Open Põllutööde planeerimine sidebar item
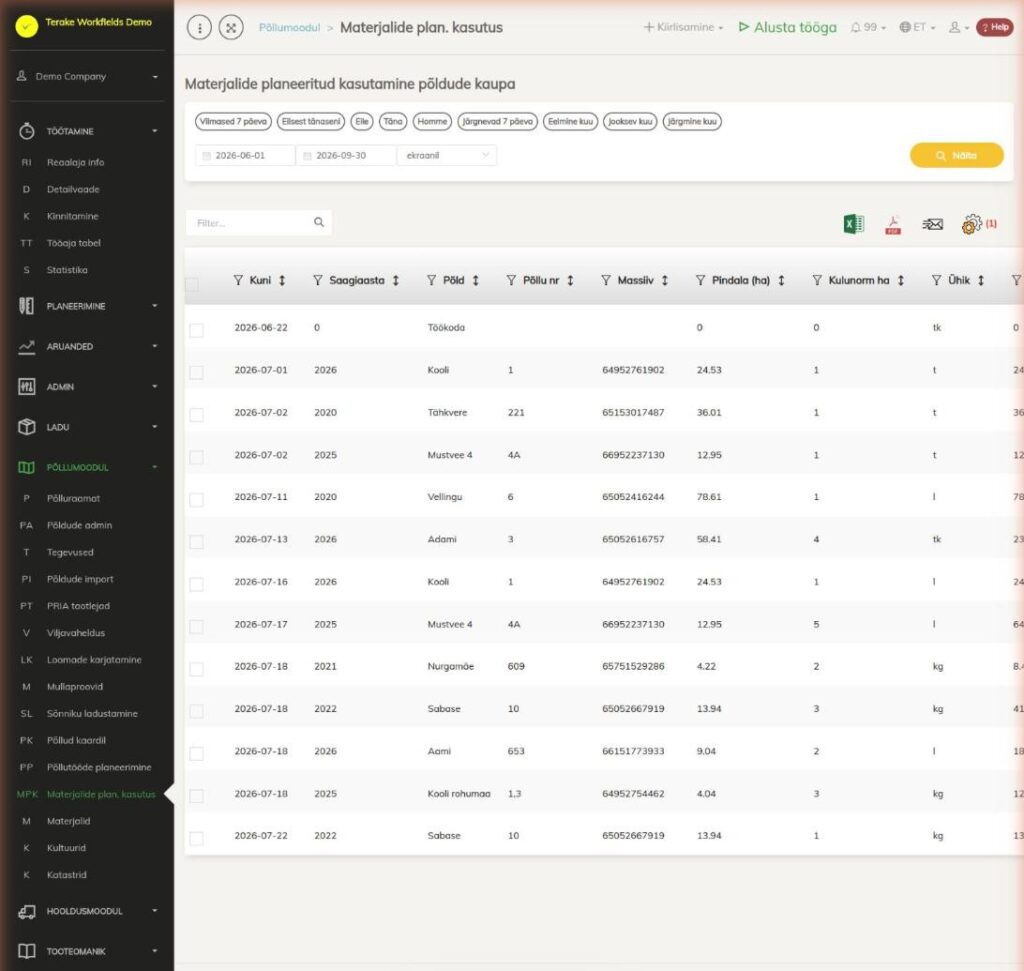The width and height of the screenshot is (1024, 971). [x=99, y=767]
